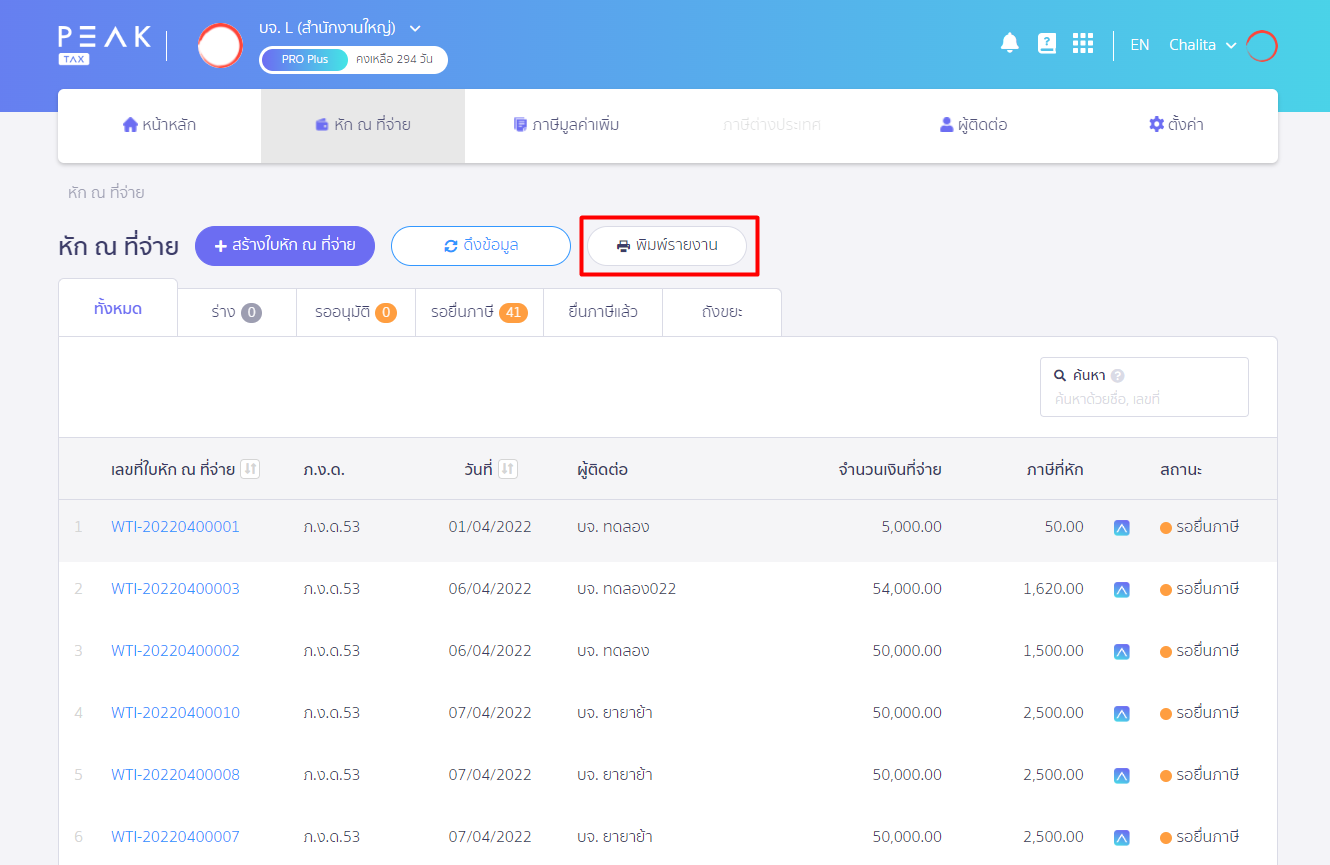1330x865 pixels.
Task: Open the Chalita user menu
Action: (1202, 45)
